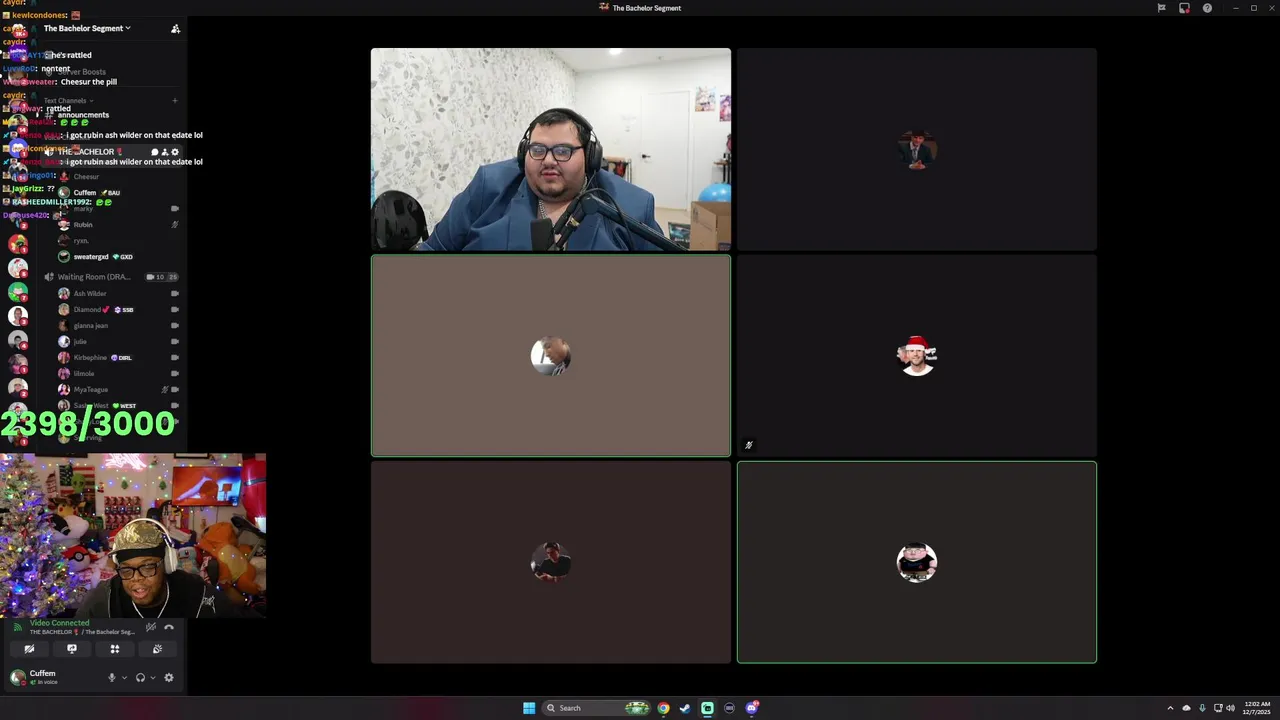Open the dark circular taskbar app after Streamlabs
1280x720 pixels.
(x=729, y=708)
